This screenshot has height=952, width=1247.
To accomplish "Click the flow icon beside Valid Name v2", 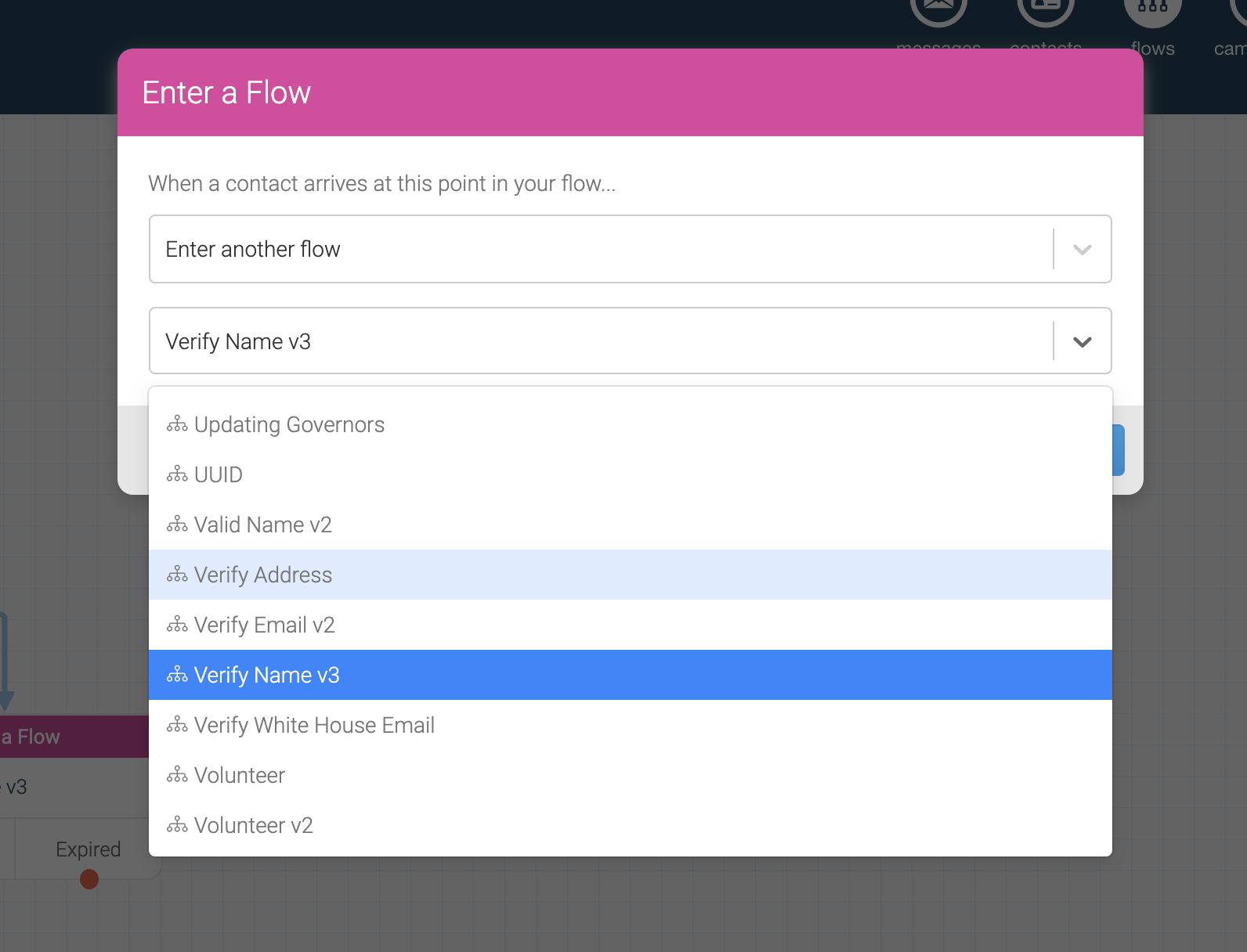I will point(177,525).
